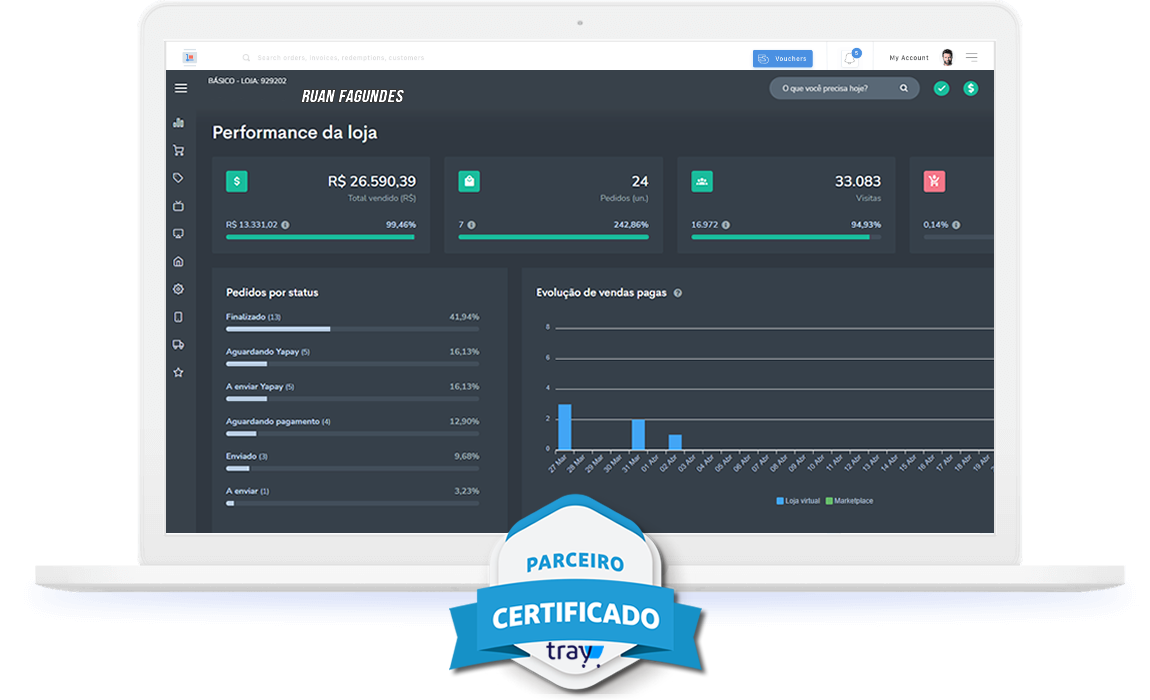Click the app logo in the top bar
The width and height of the screenshot is (1150, 700).
click(189, 57)
